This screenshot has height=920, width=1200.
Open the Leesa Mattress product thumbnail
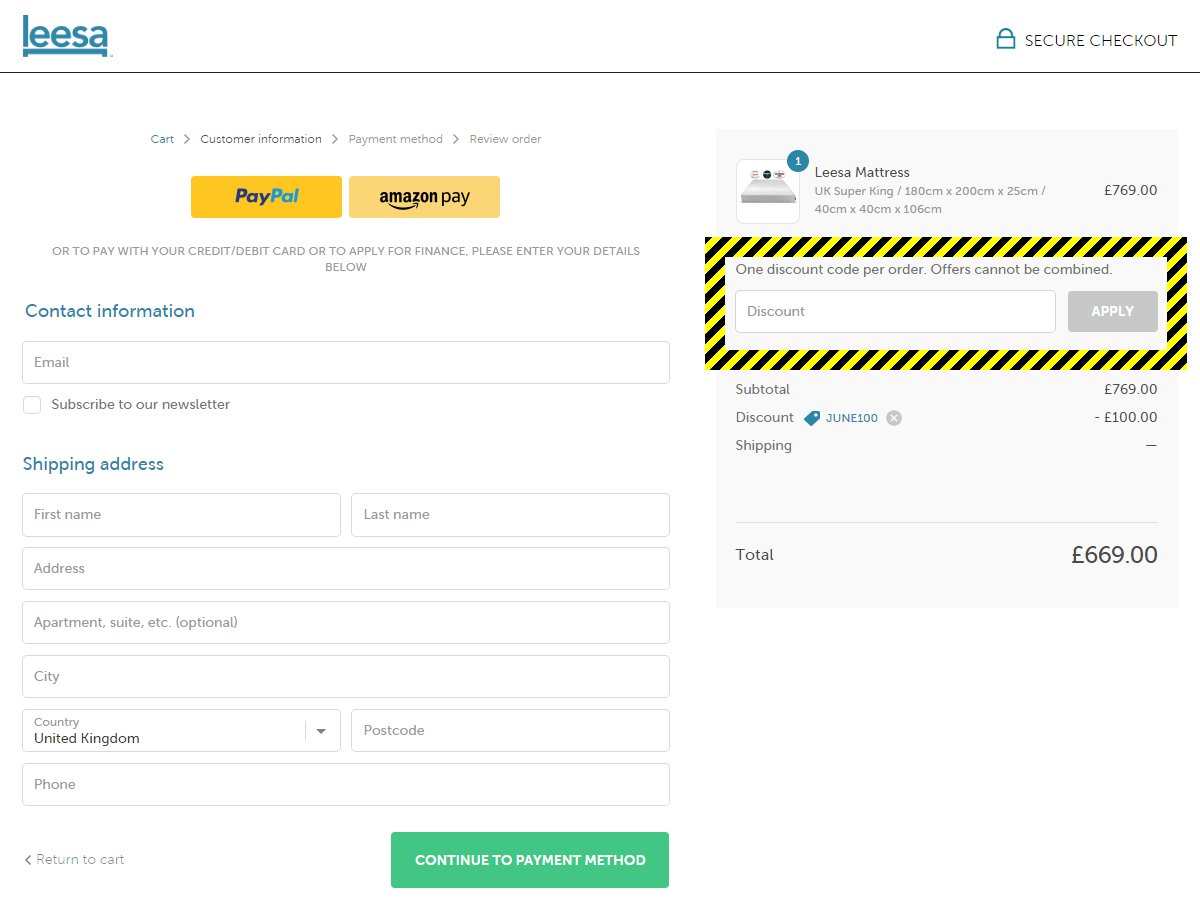[768, 191]
